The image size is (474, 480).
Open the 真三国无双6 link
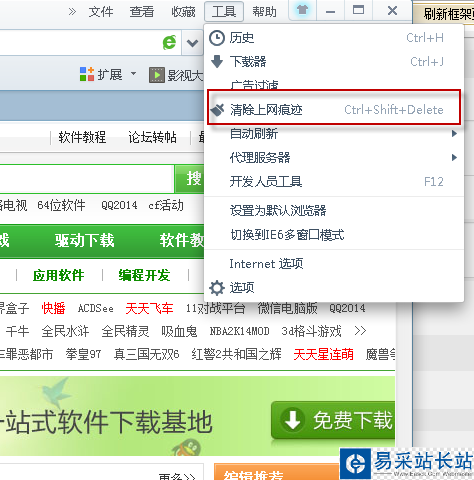(146, 354)
